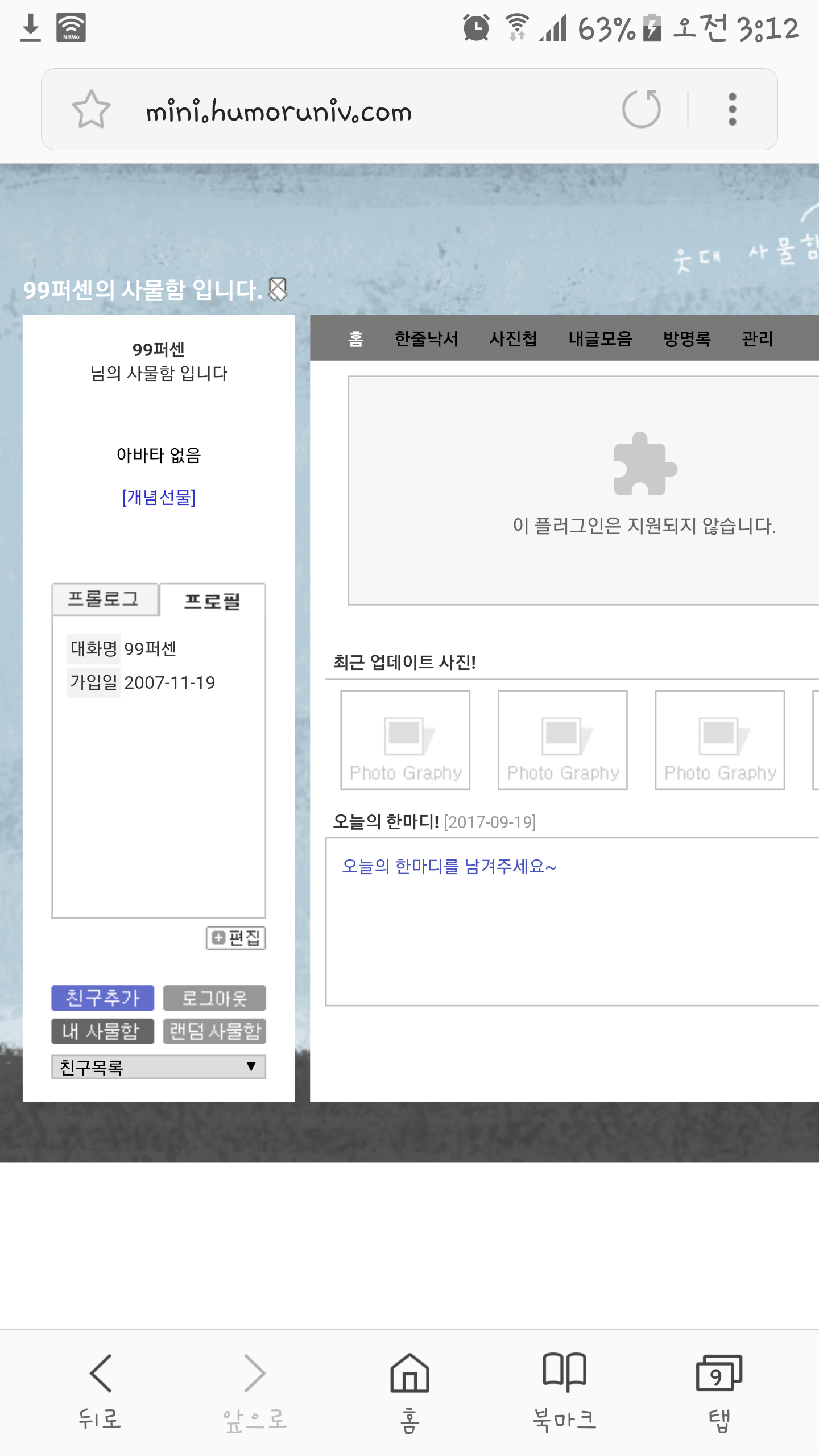The height and width of the screenshot is (1456, 819).
Task: Open the 사진첩 menu item
Action: (513, 338)
